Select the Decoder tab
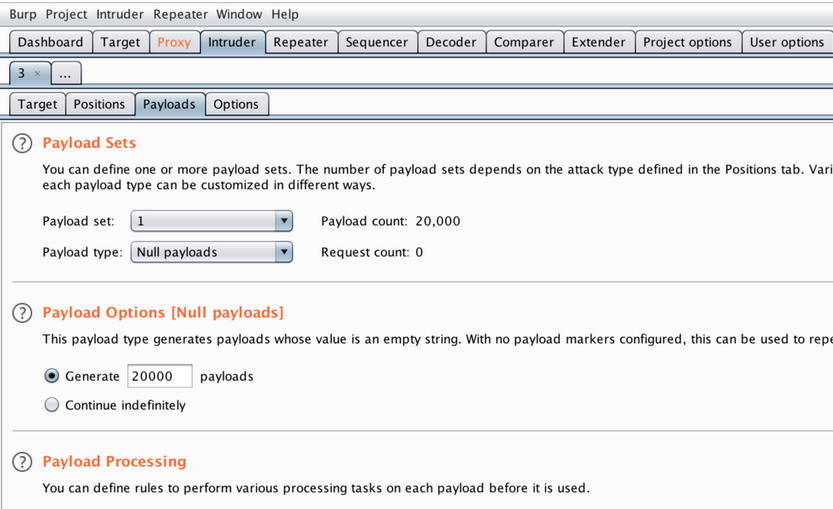Image resolution: width=833 pixels, height=509 pixels. [451, 42]
